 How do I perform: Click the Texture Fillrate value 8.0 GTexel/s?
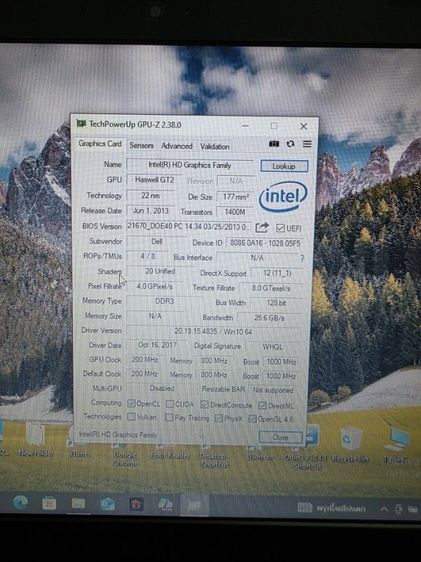pos(271,288)
